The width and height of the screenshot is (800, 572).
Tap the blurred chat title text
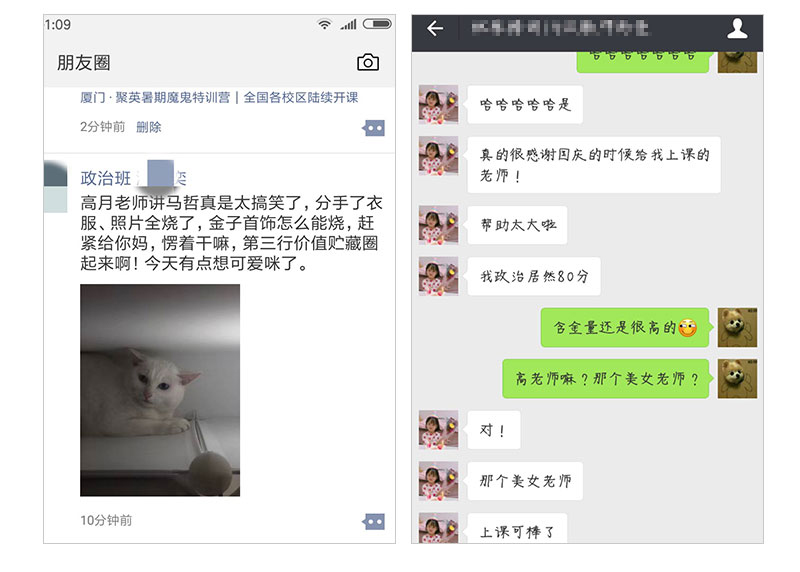tap(559, 28)
